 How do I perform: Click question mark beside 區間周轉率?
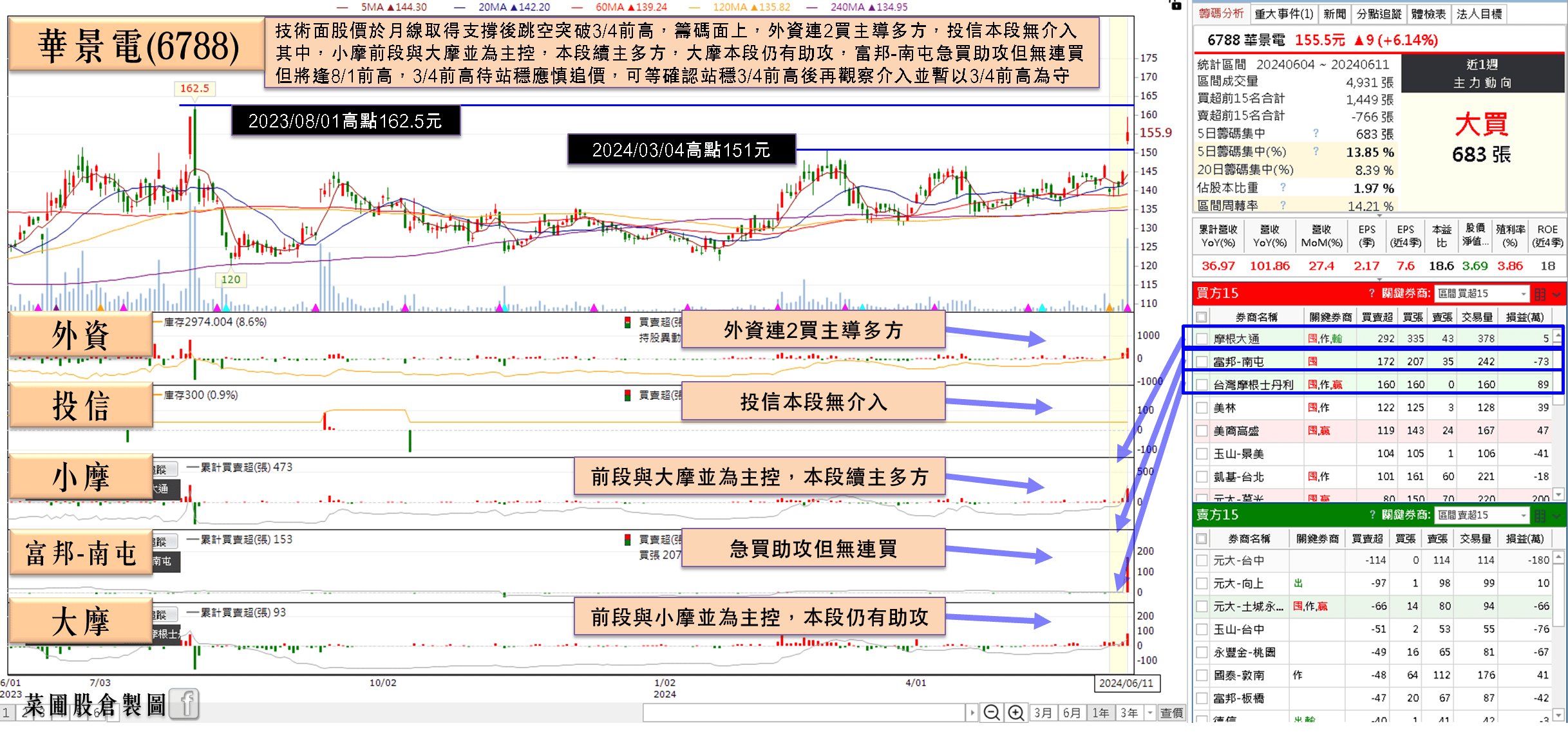tap(1283, 205)
